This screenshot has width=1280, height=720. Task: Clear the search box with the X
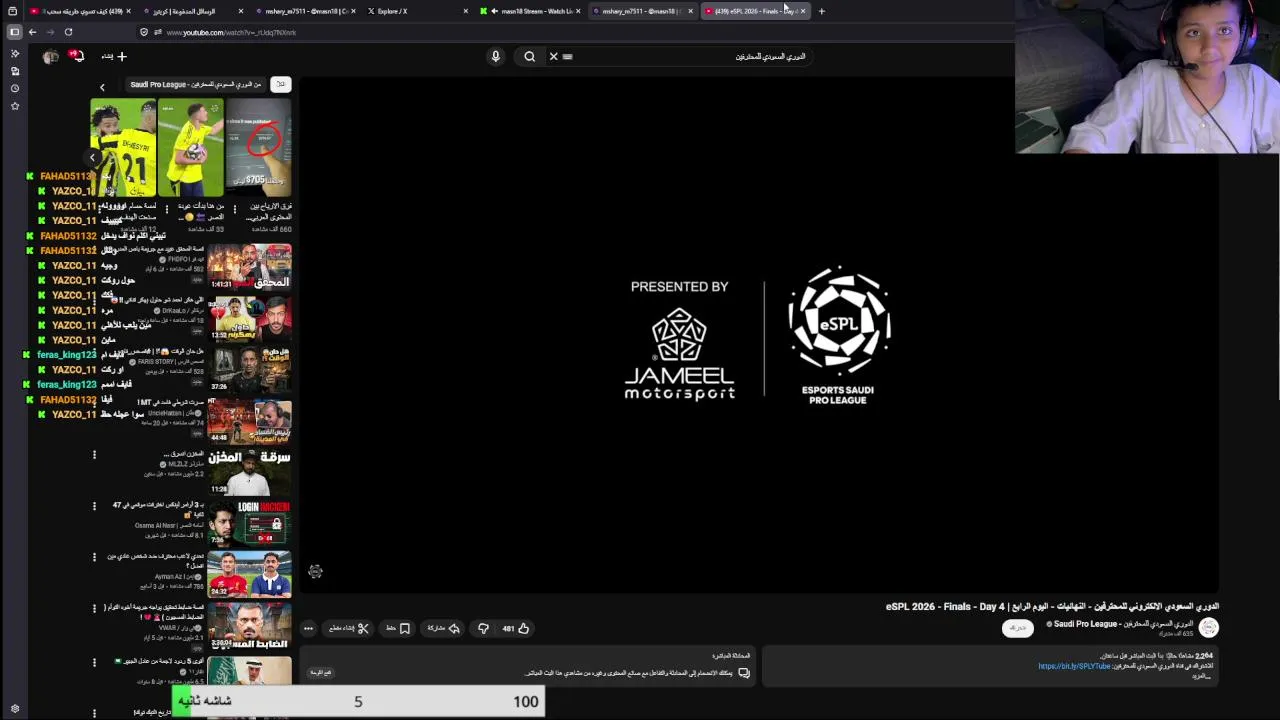tap(553, 56)
